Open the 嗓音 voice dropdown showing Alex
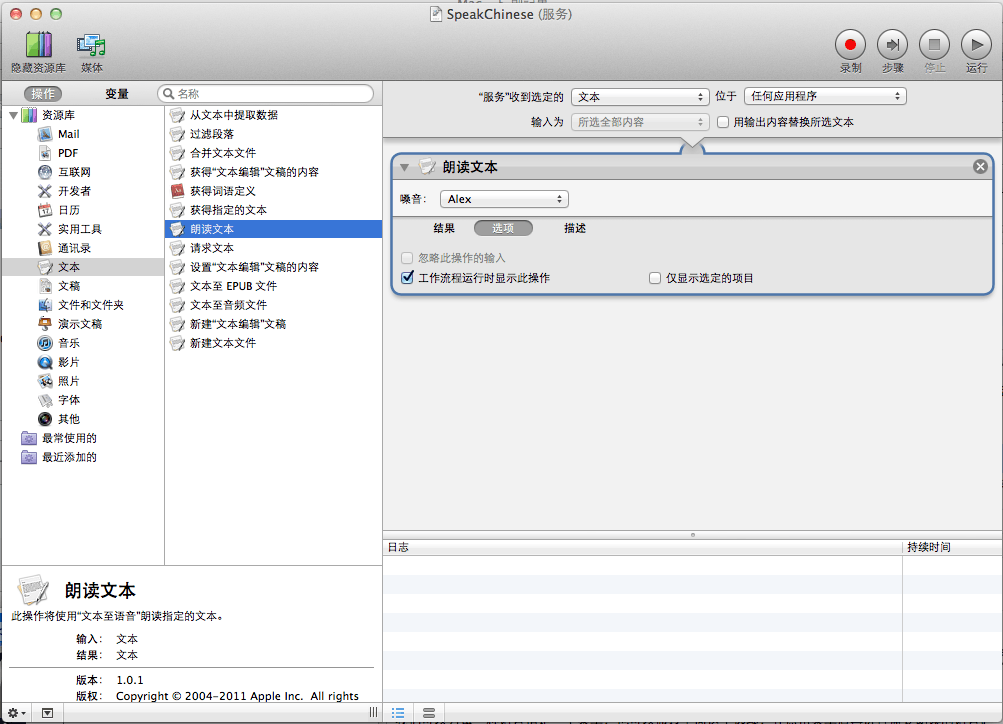The height and width of the screenshot is (724, 1003). point(504,200)
